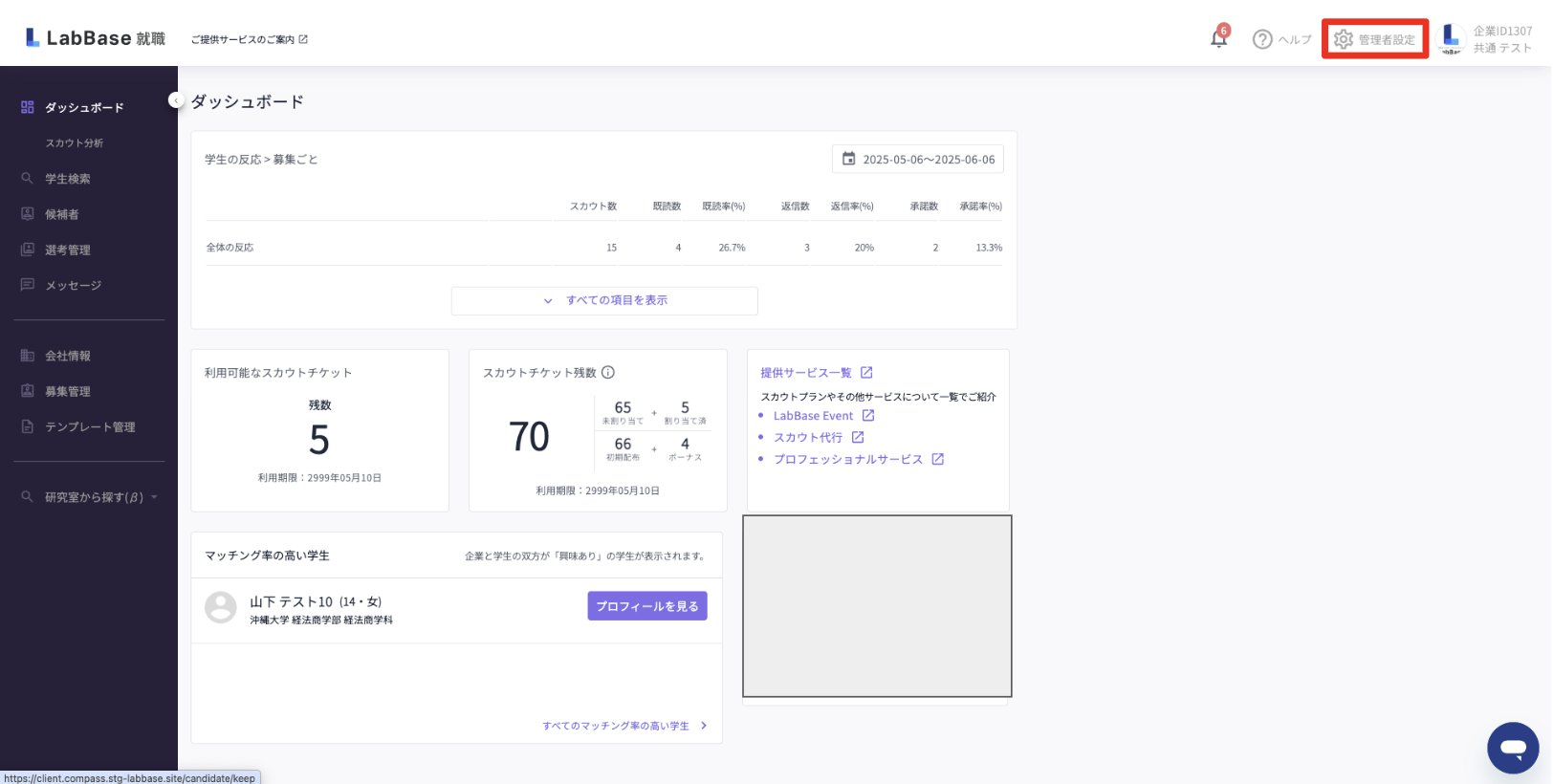Open the date range picker
1553x784 pixels.
tap(918, 160)
